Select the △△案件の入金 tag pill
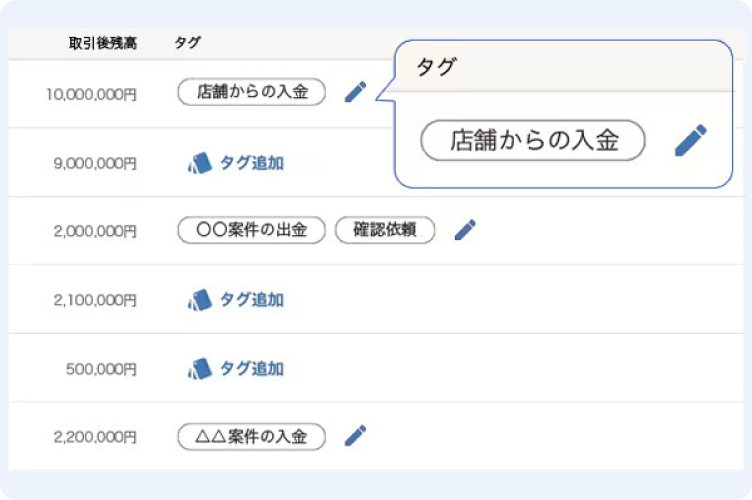752x500 pixels. 252,436
